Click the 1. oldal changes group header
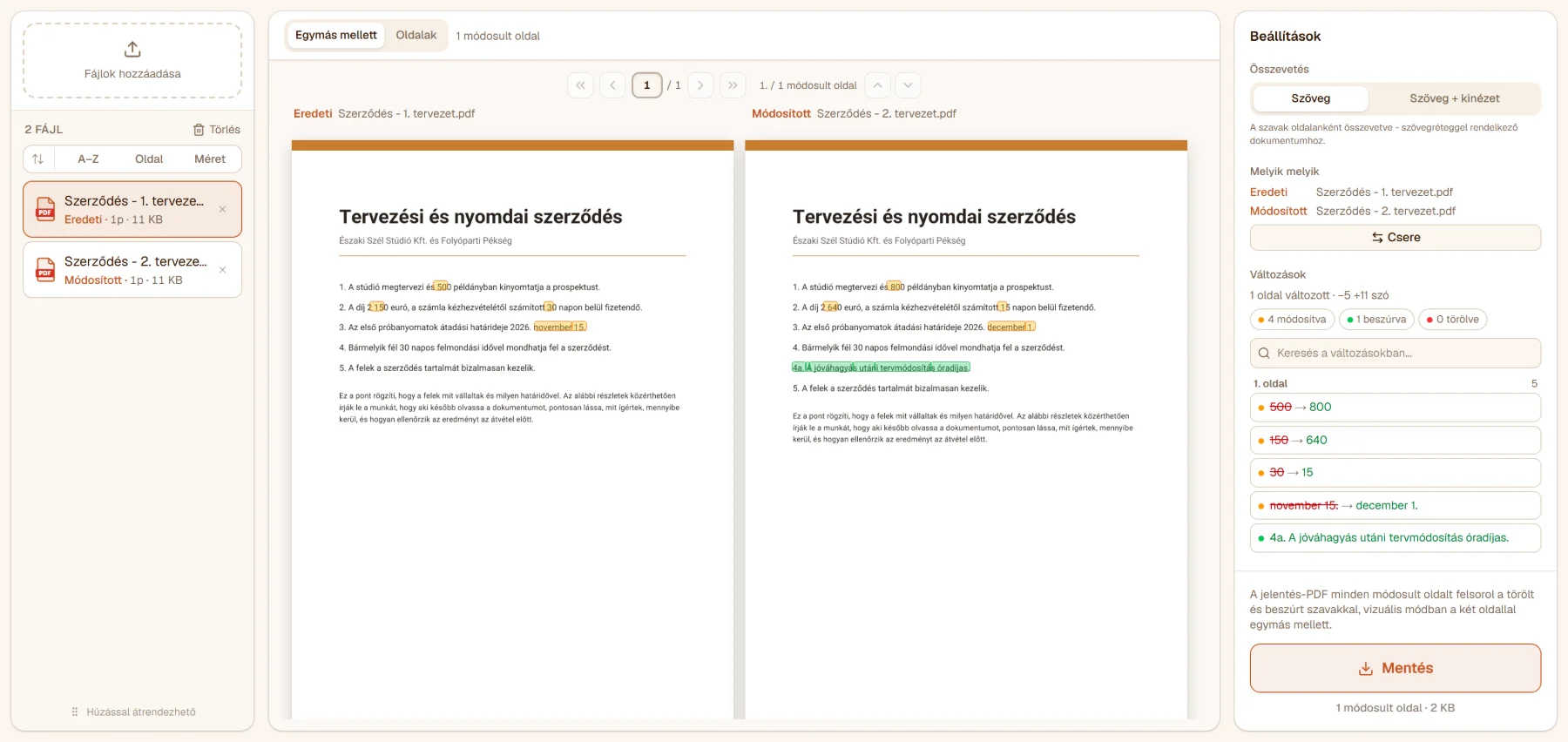 1396,384
